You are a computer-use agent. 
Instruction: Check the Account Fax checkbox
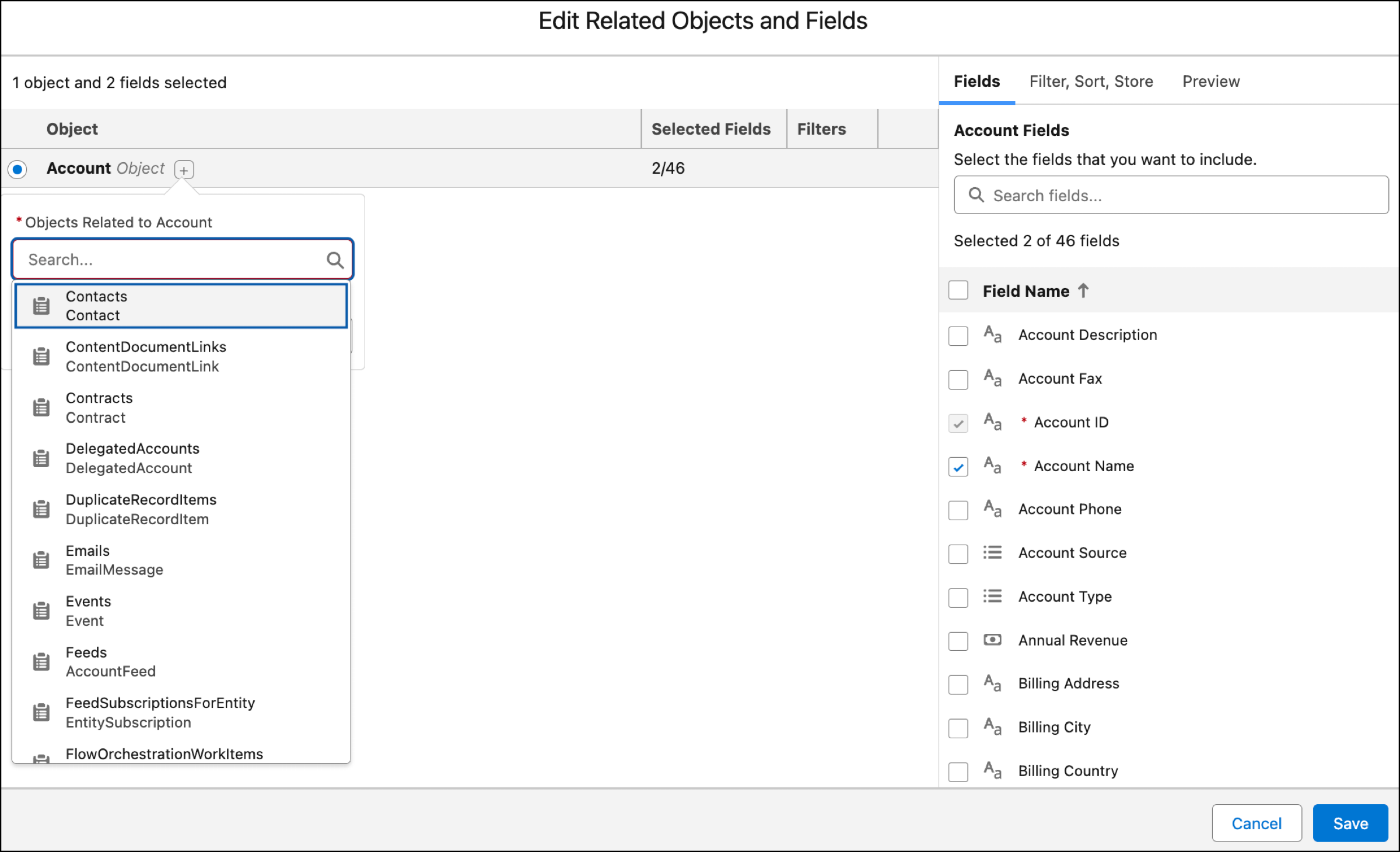pyautogui.click(x=958, y=380)
